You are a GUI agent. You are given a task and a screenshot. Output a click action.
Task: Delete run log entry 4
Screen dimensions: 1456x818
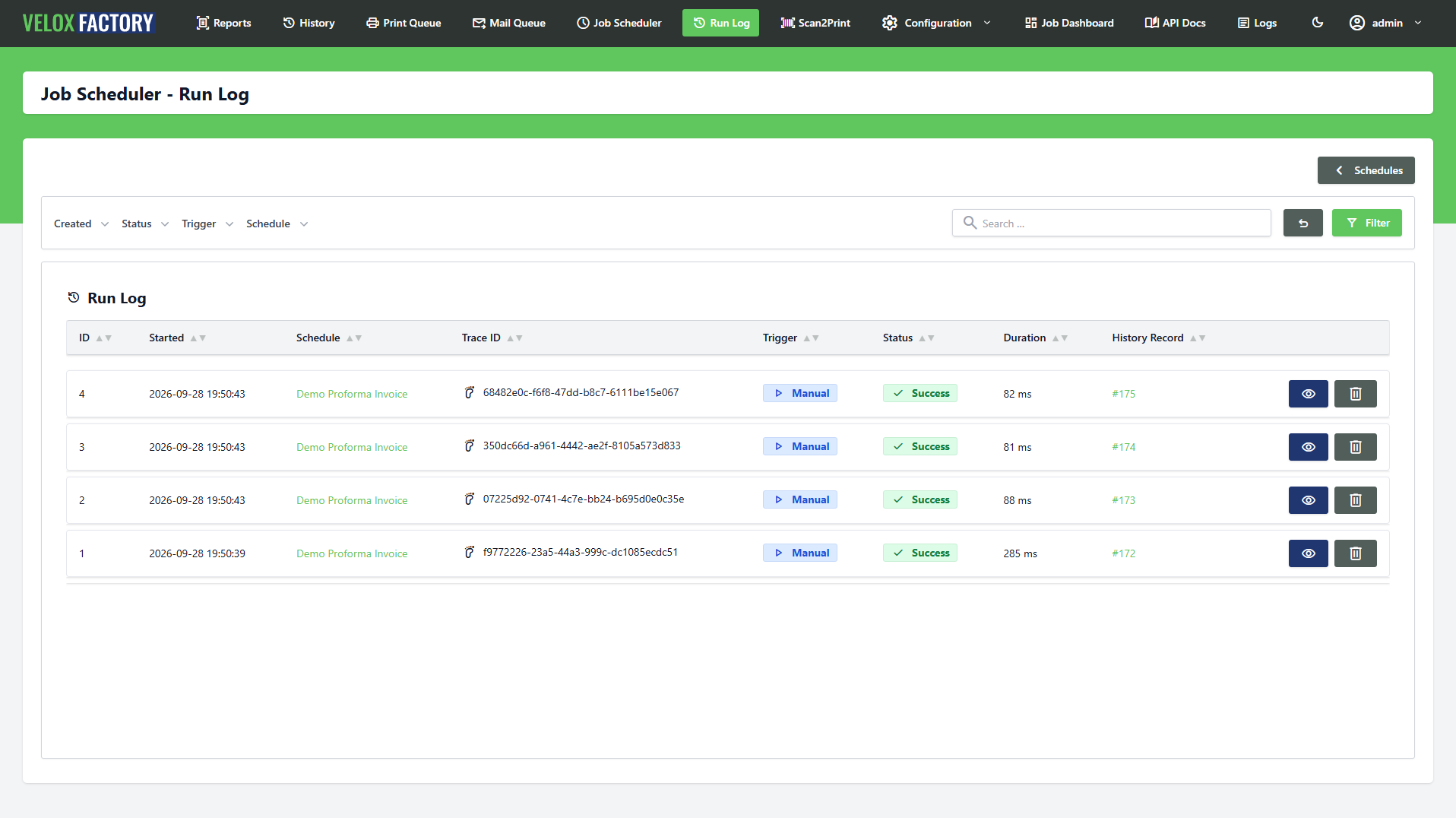point(1356,394)
